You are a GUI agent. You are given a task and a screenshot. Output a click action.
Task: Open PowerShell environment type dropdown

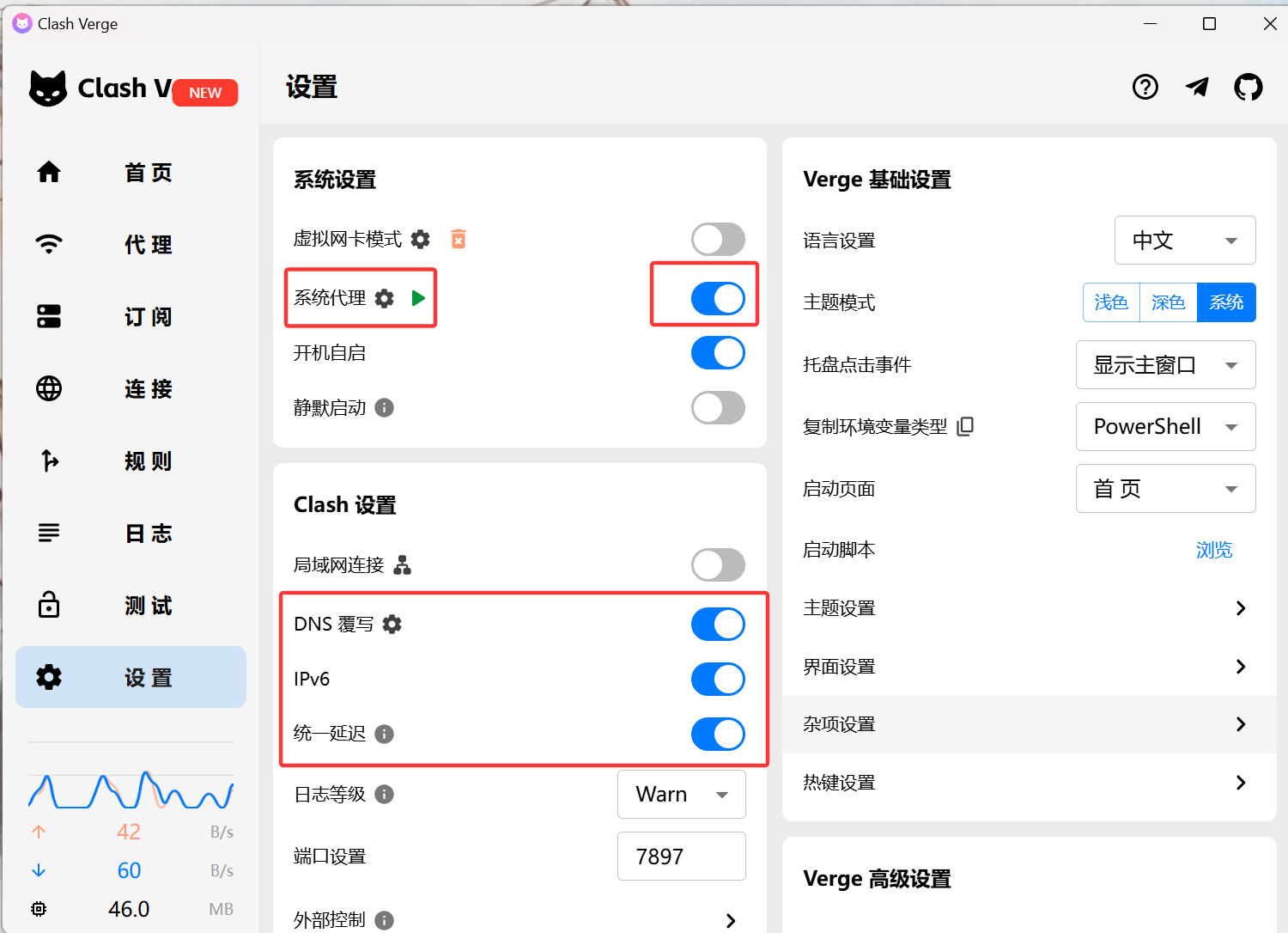click(1166, 426)
